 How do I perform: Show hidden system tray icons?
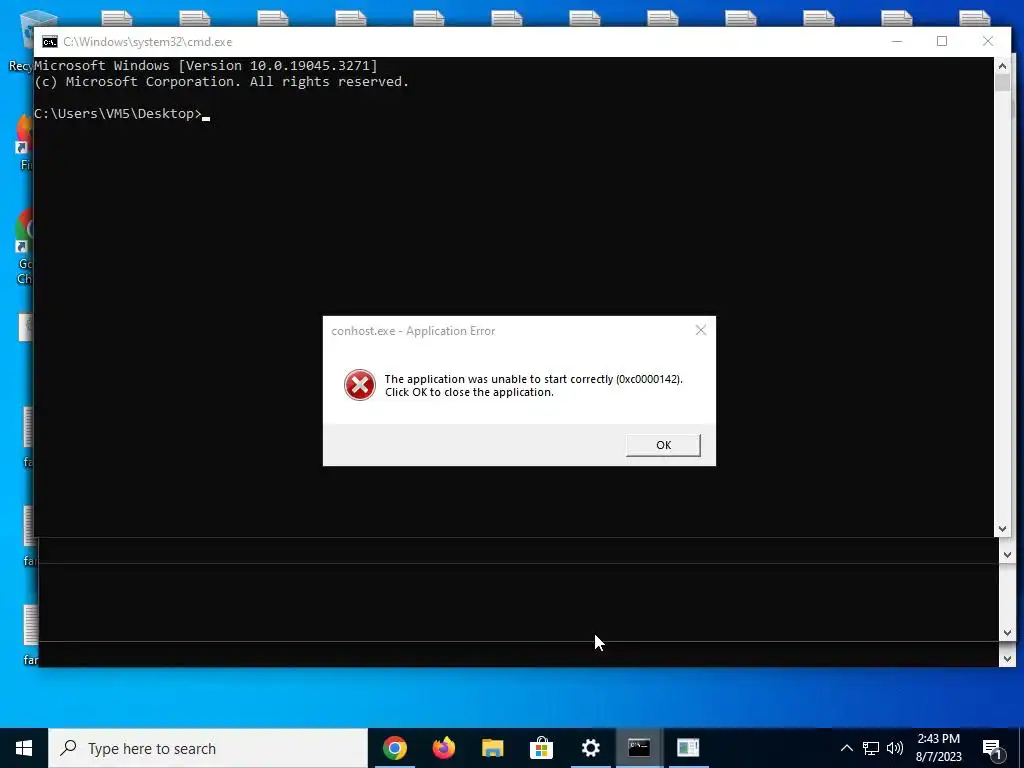click(x=846, y=748)
